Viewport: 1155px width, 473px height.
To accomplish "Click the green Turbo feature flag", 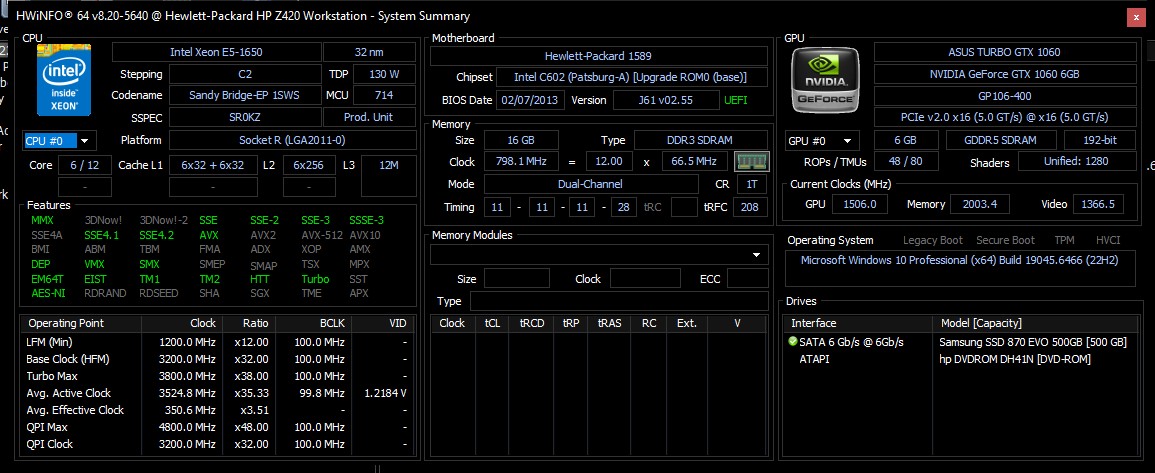I will 315,279.
